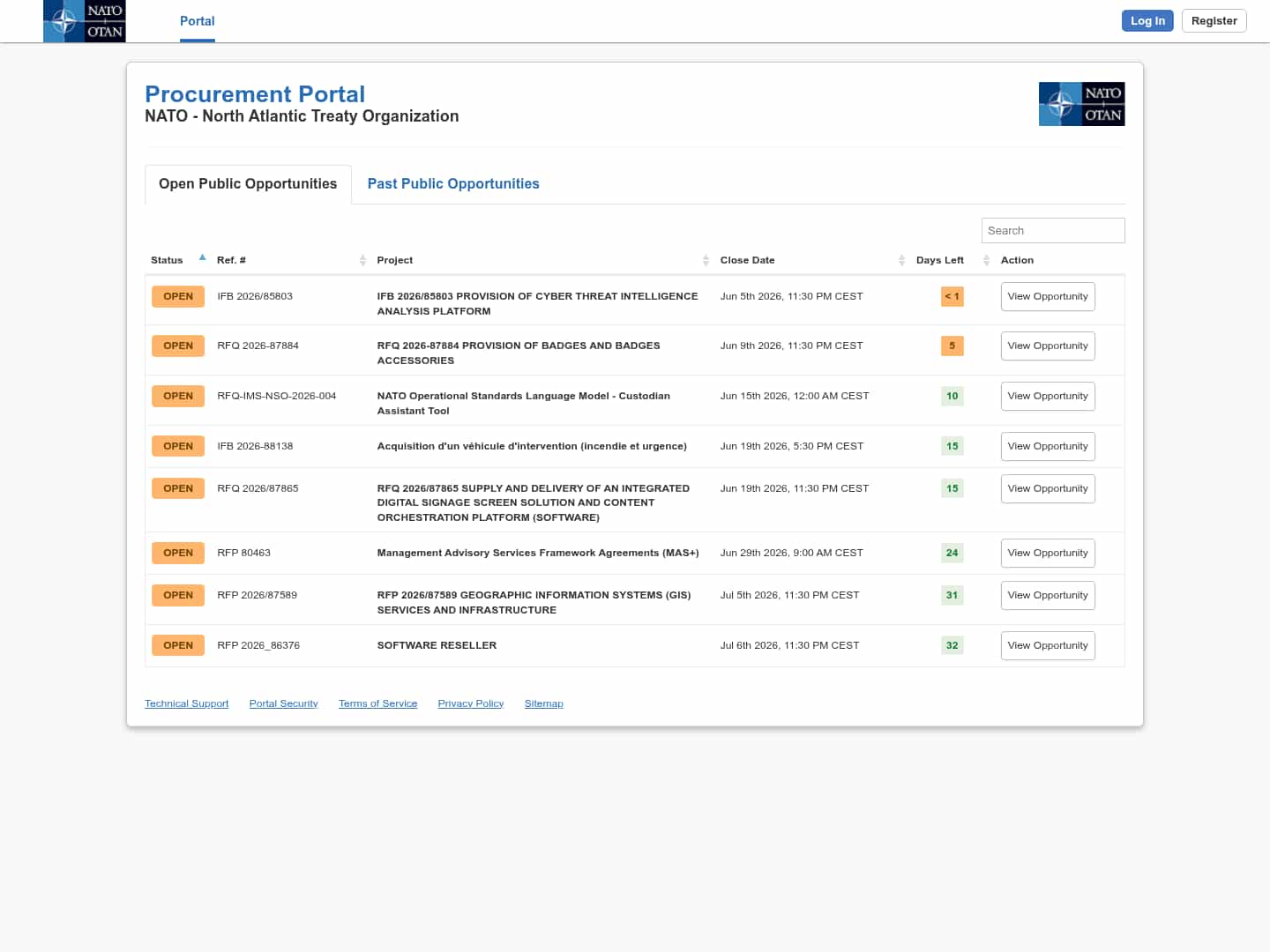
Task: Sort table by Close Date column arrows
Action: coord(901,260)
